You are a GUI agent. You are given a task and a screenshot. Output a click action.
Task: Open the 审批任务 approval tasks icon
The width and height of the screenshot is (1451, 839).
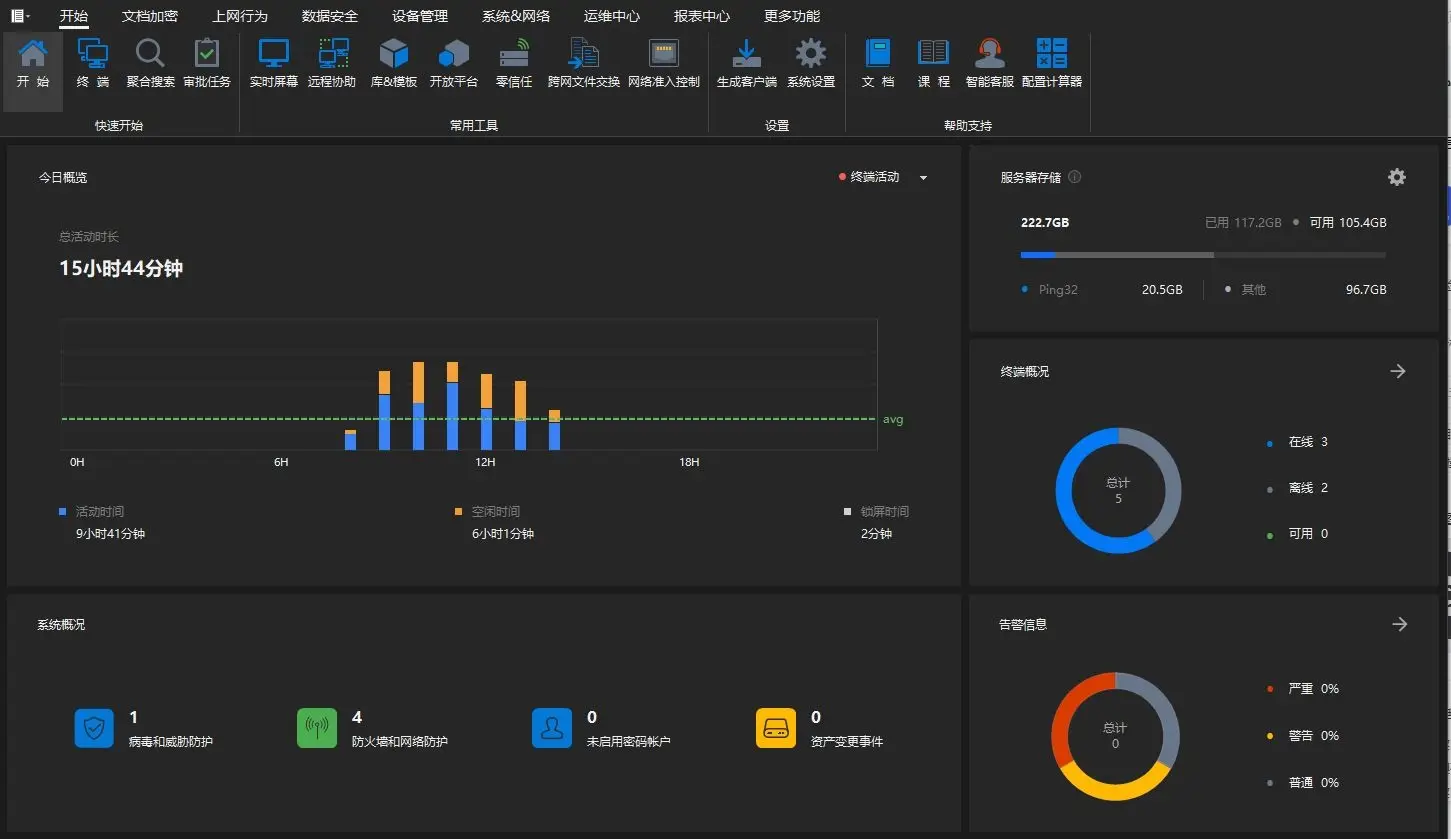207,63
